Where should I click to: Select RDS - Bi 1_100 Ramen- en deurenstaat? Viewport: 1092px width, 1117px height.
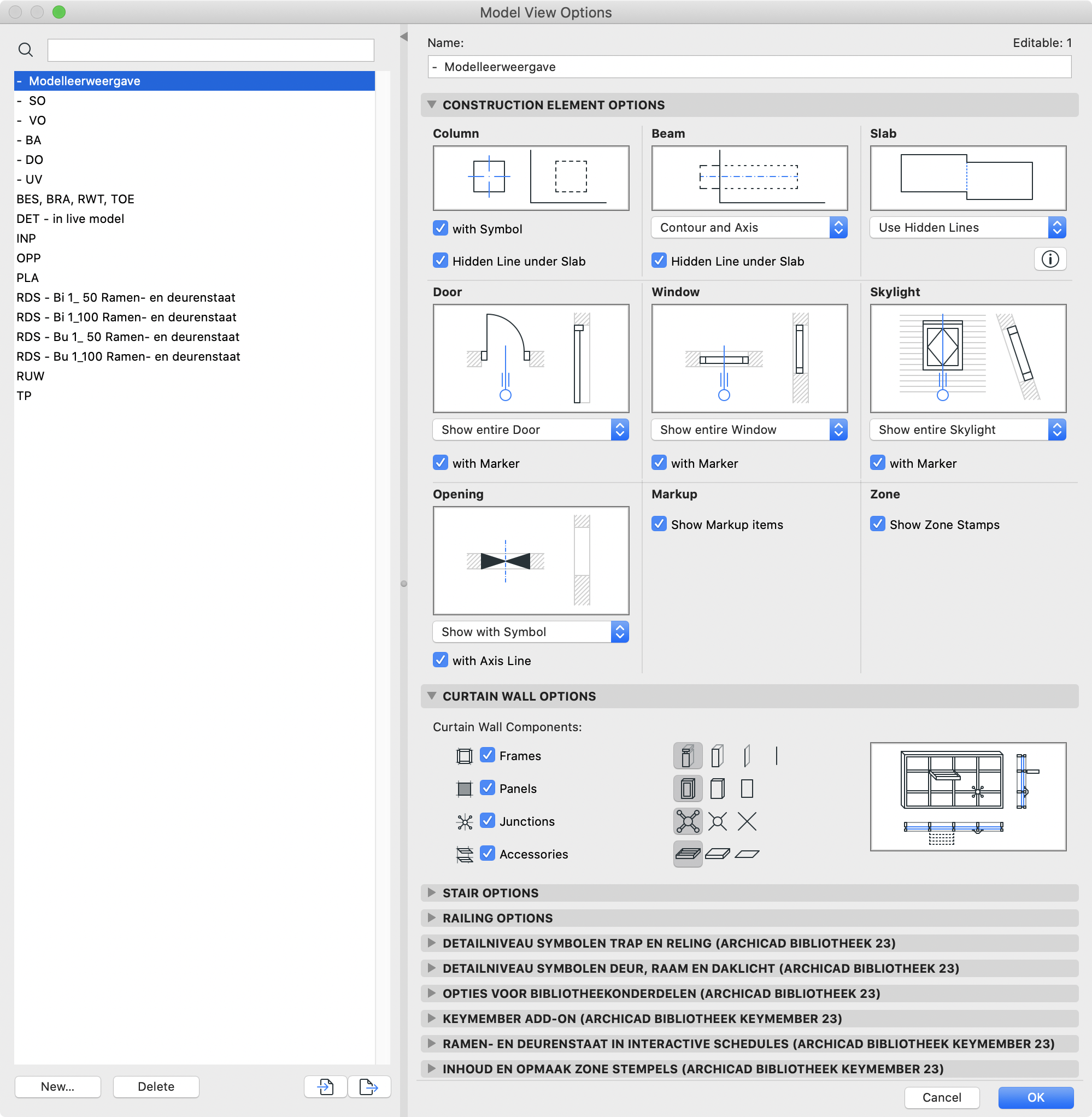click(x=195, y=317)
